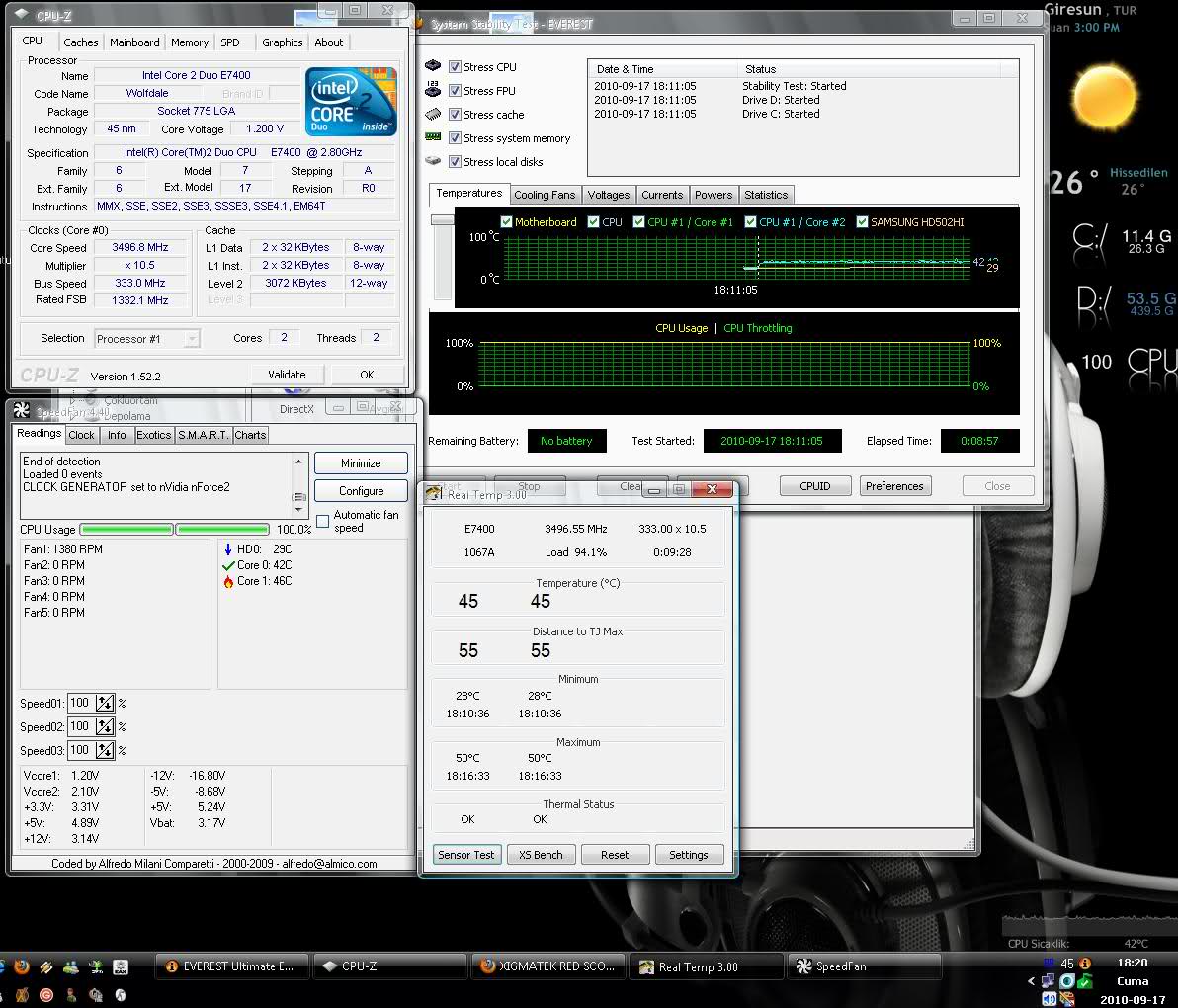The width and height of the screenshot is (1178, 1008).
Task: Click the CPU-Z title bar chip icon
Action: point(22,14)
